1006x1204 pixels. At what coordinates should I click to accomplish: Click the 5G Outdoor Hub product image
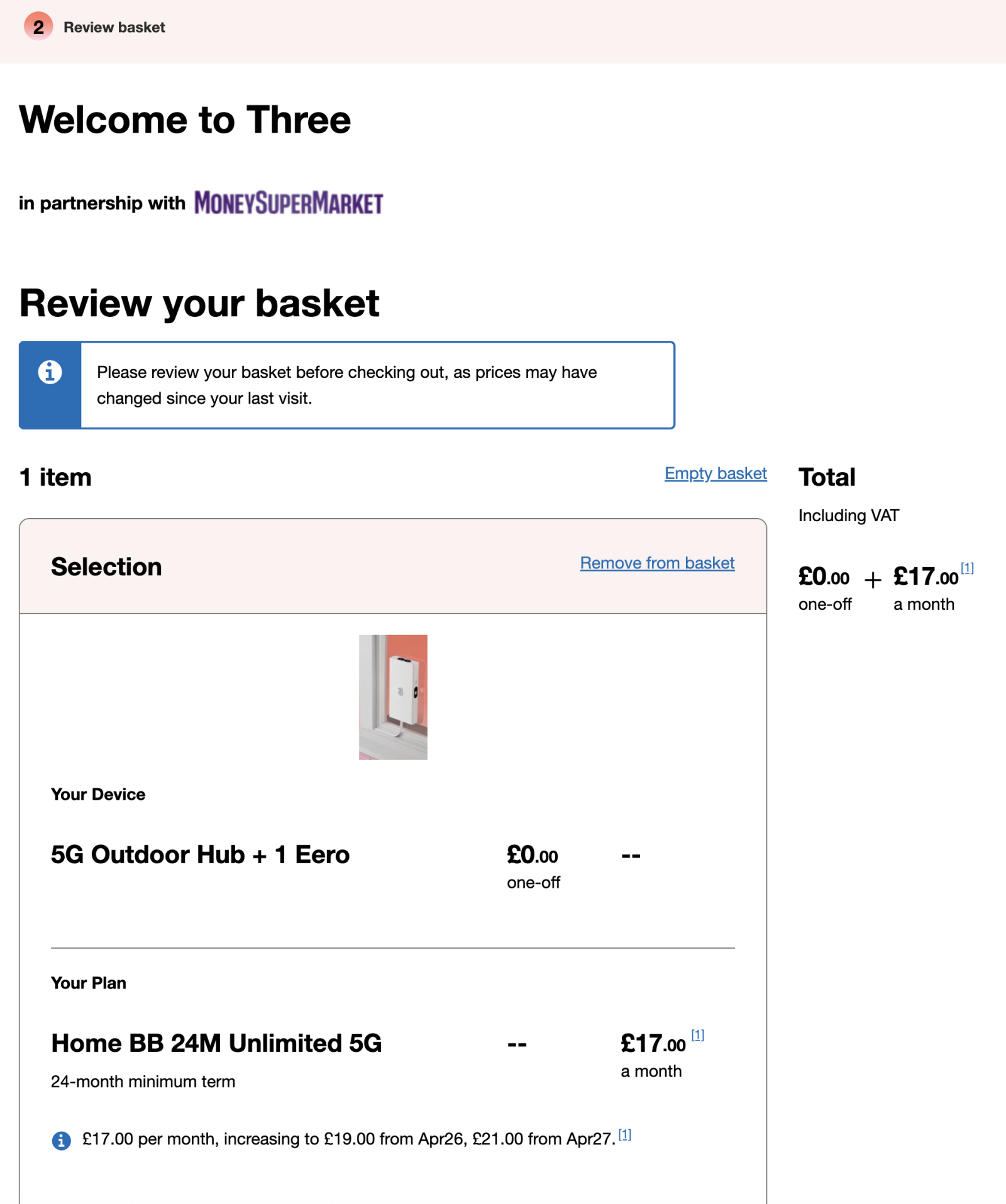click(393, 697)
